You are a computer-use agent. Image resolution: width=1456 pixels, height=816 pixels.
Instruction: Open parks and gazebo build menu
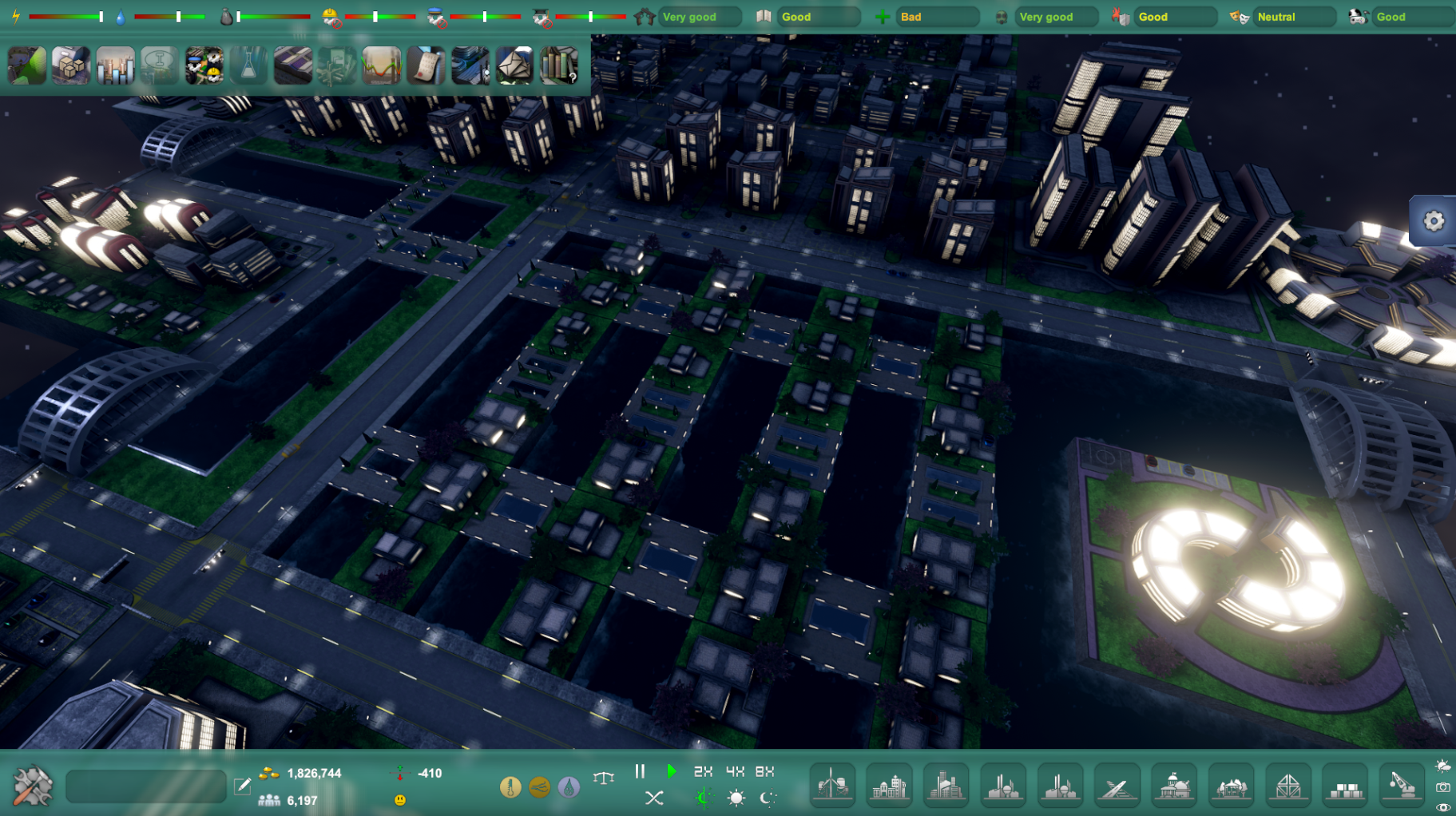[1232, 784]
